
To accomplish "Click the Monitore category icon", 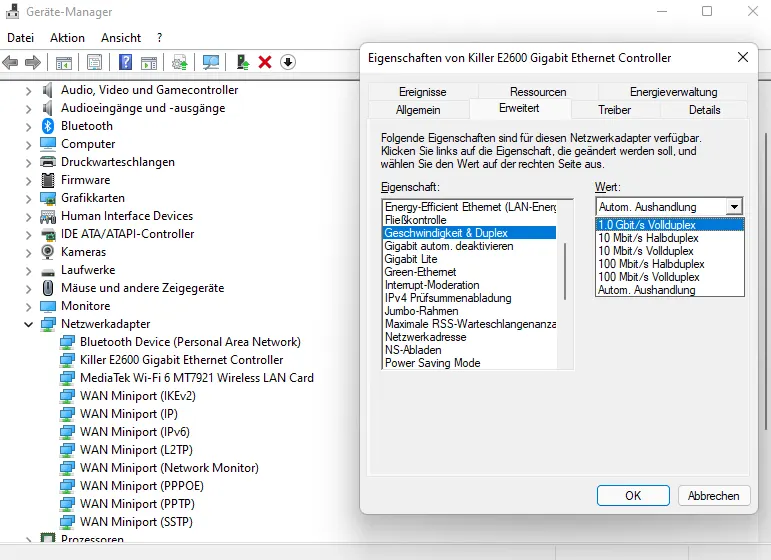I will [x=48, y=306].
